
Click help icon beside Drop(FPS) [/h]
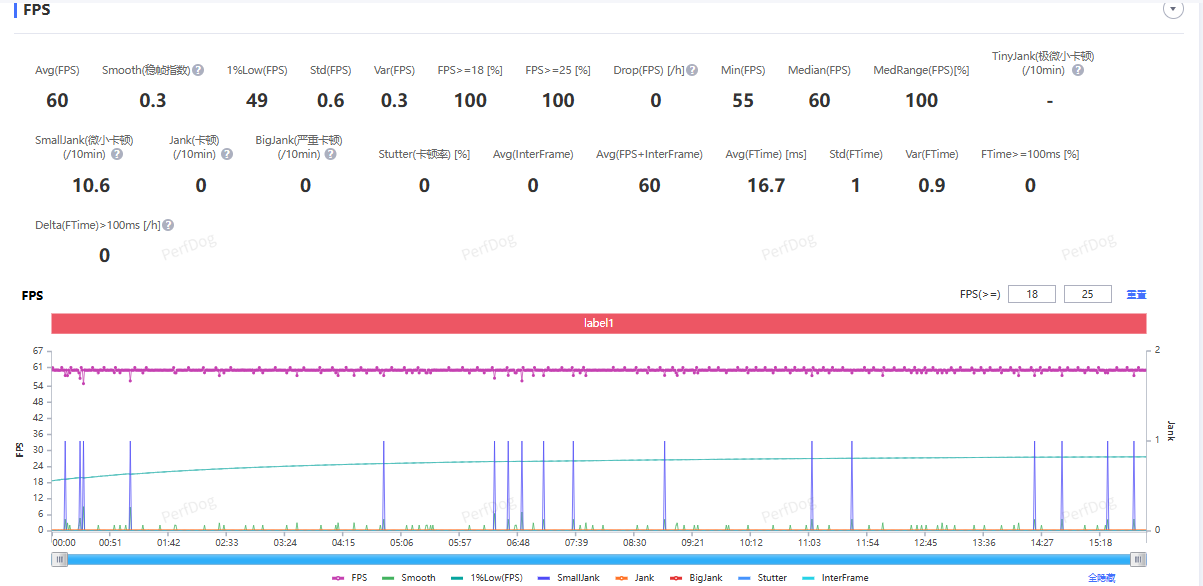click(x=692, y=71)
